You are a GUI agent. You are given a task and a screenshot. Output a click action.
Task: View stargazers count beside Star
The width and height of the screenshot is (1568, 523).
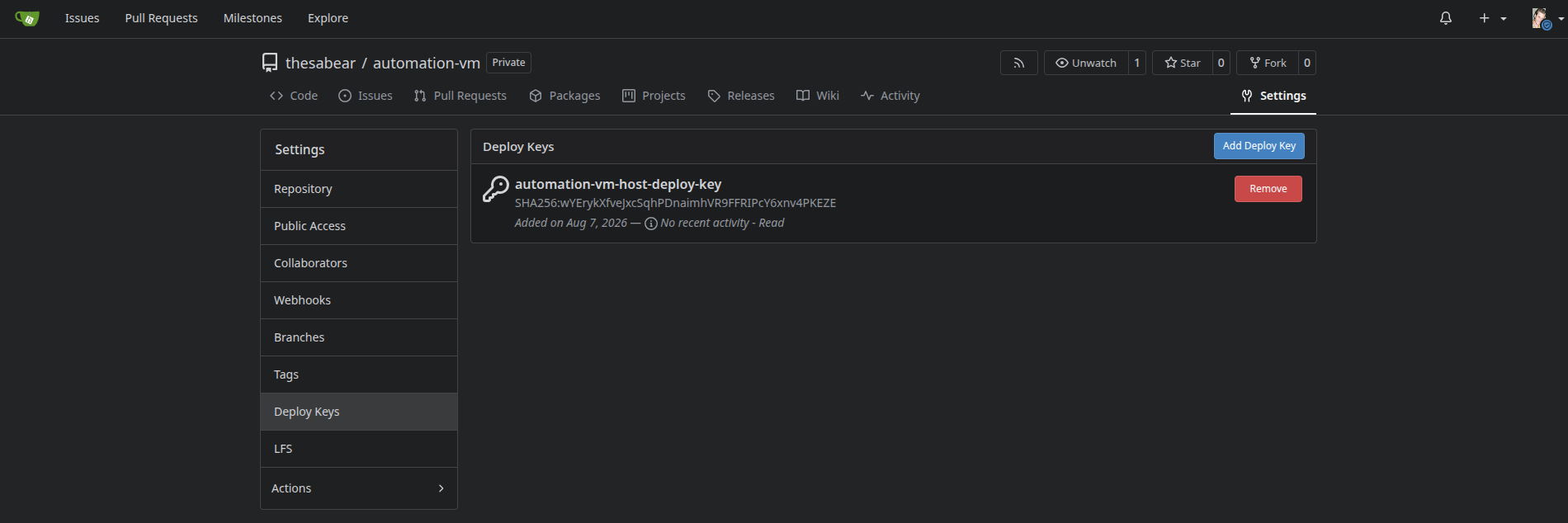point(1221,63)
